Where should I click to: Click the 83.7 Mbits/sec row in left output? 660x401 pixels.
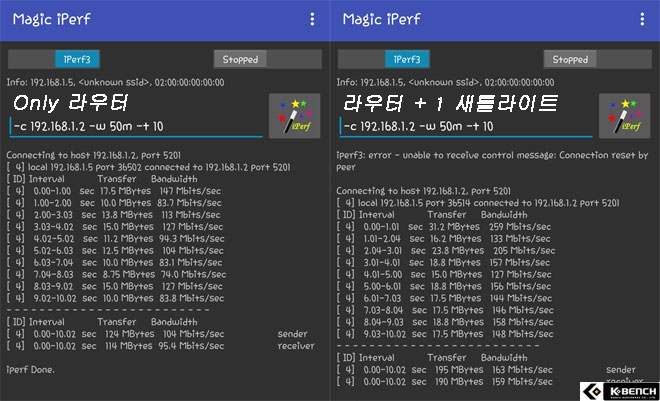[114, 203]
